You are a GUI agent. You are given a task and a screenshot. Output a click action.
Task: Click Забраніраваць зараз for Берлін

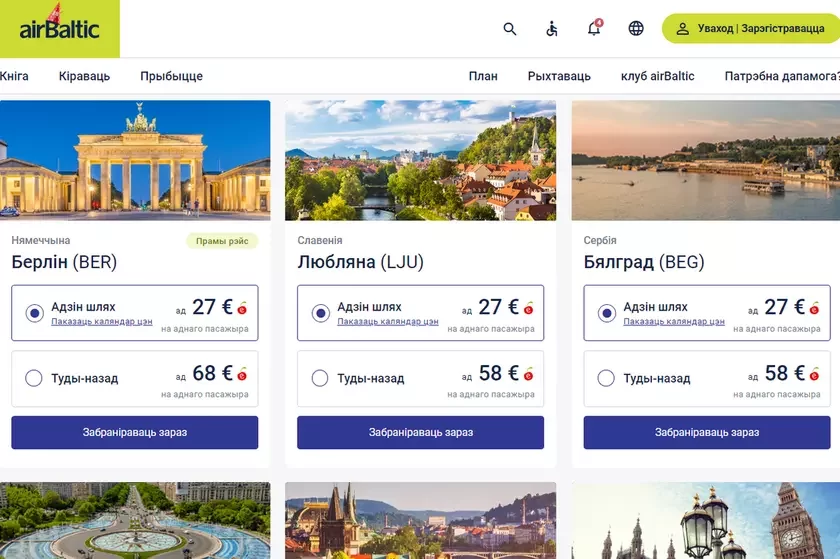pyautogui.click(x=135, y=432)
